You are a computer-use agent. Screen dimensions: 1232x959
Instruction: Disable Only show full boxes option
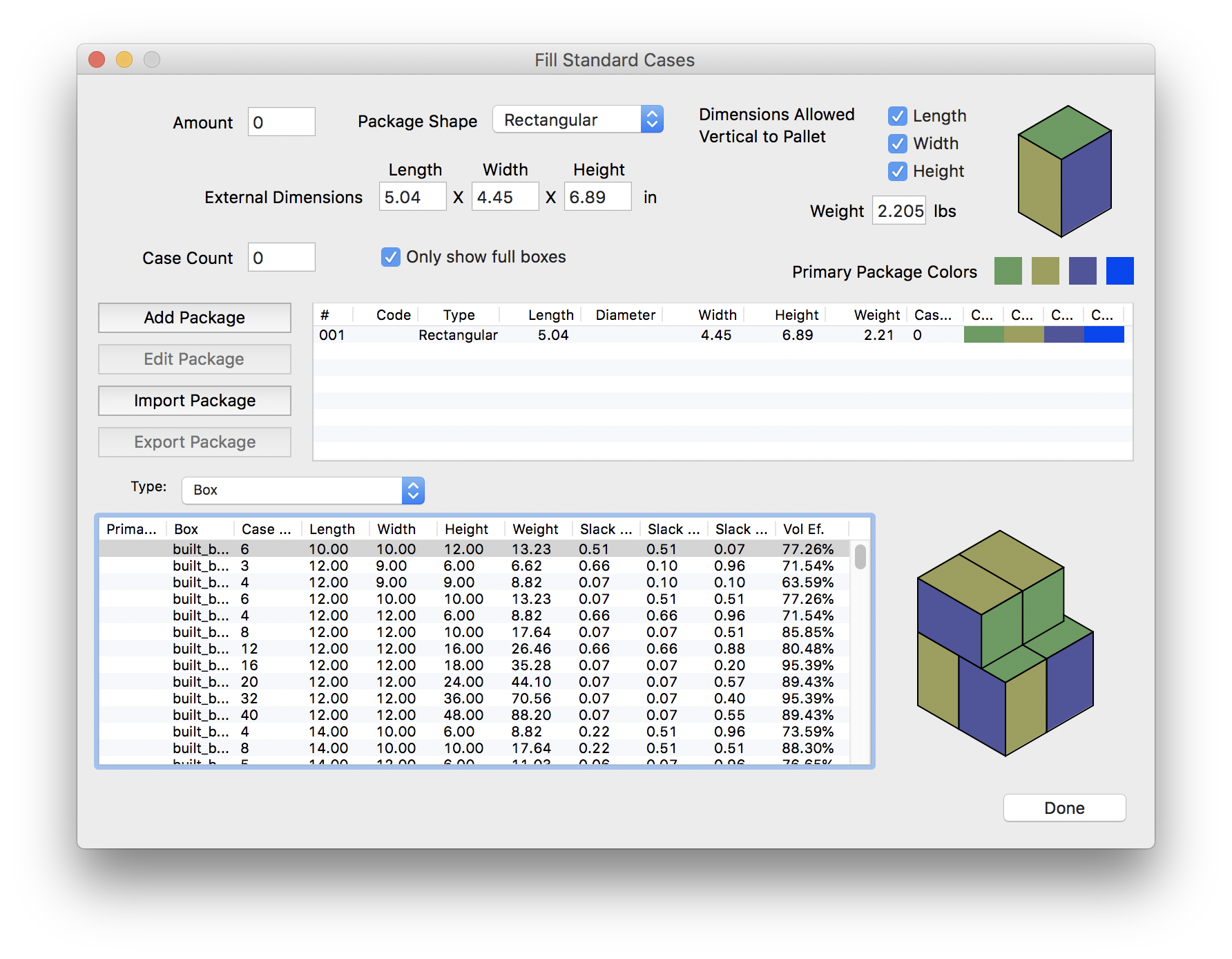(391, 257)
